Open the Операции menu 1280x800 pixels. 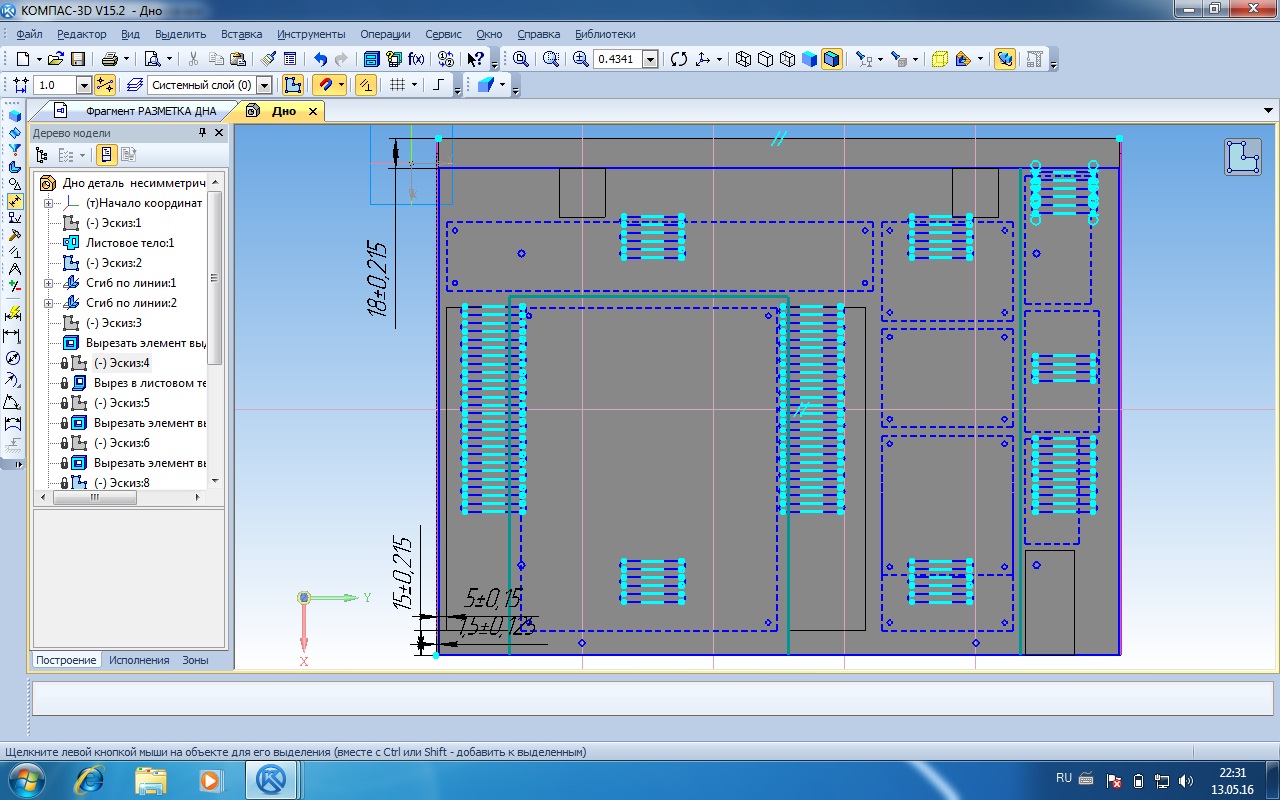pyautogui.click(x=385, y=34)
